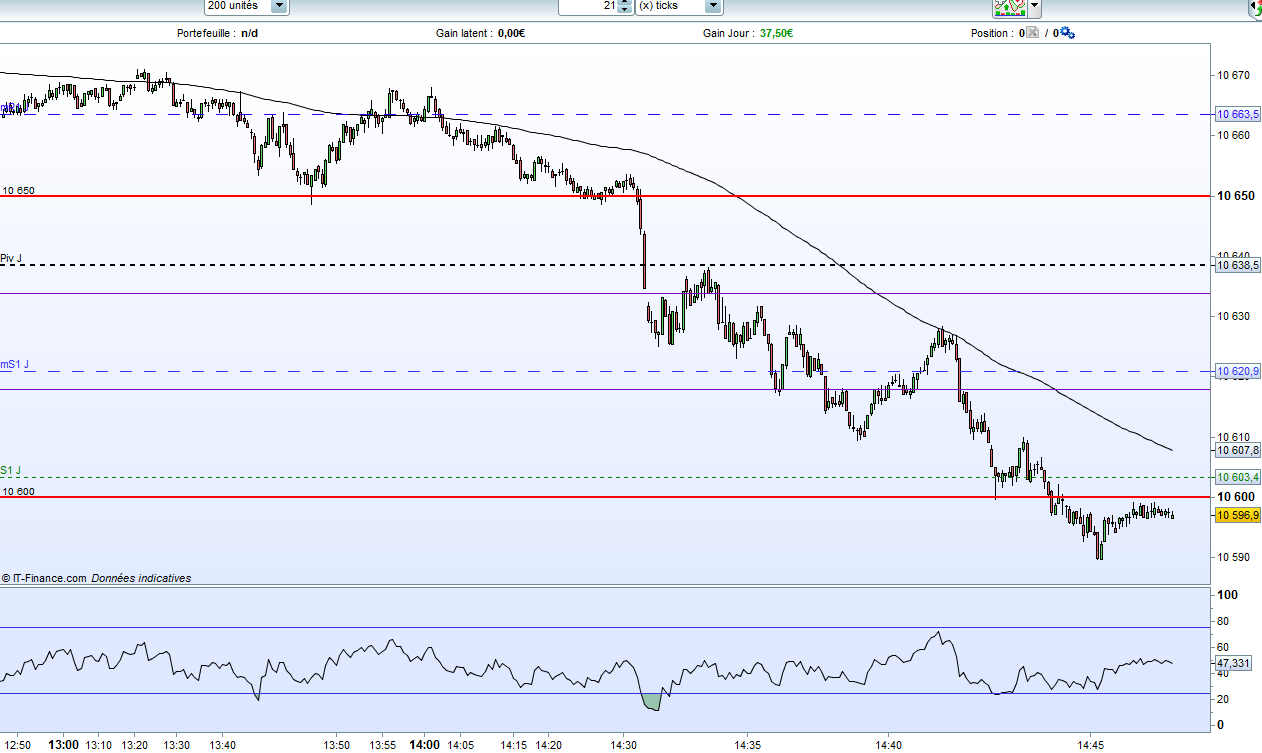Viewport: 1262px width, 753px height.
Task: Click the 13:00 time axis label
Action: click(x=63, y=745)
